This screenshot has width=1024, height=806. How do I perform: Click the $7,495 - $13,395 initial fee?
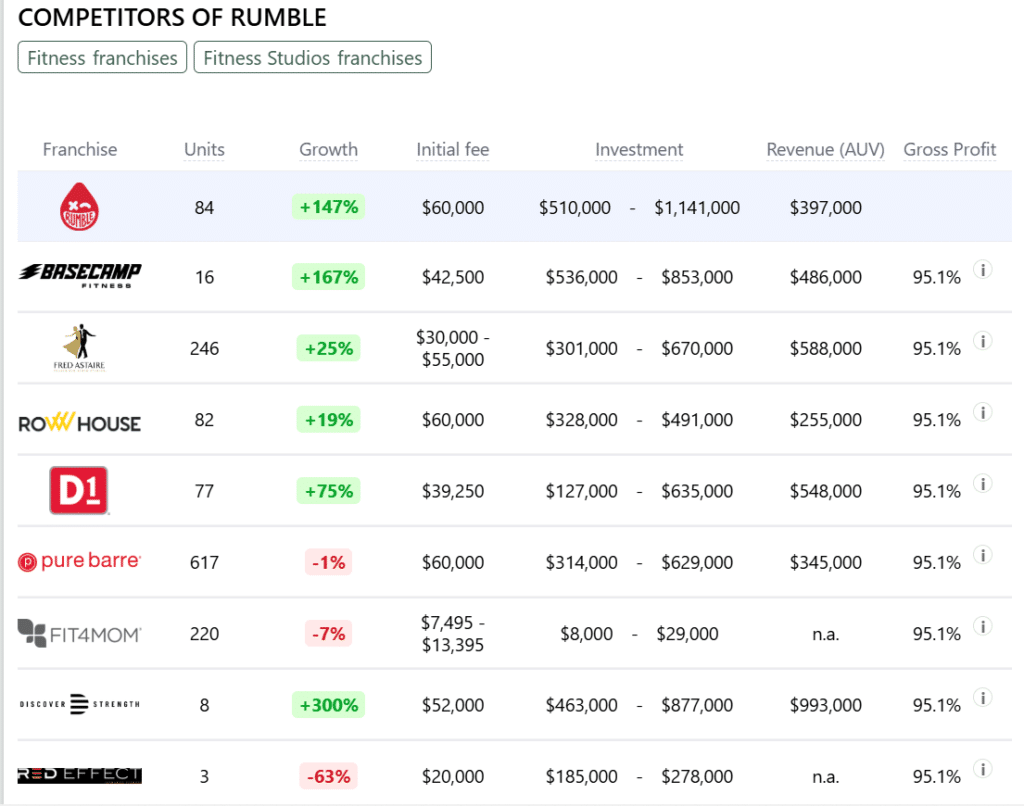click(x=453, y=634)
